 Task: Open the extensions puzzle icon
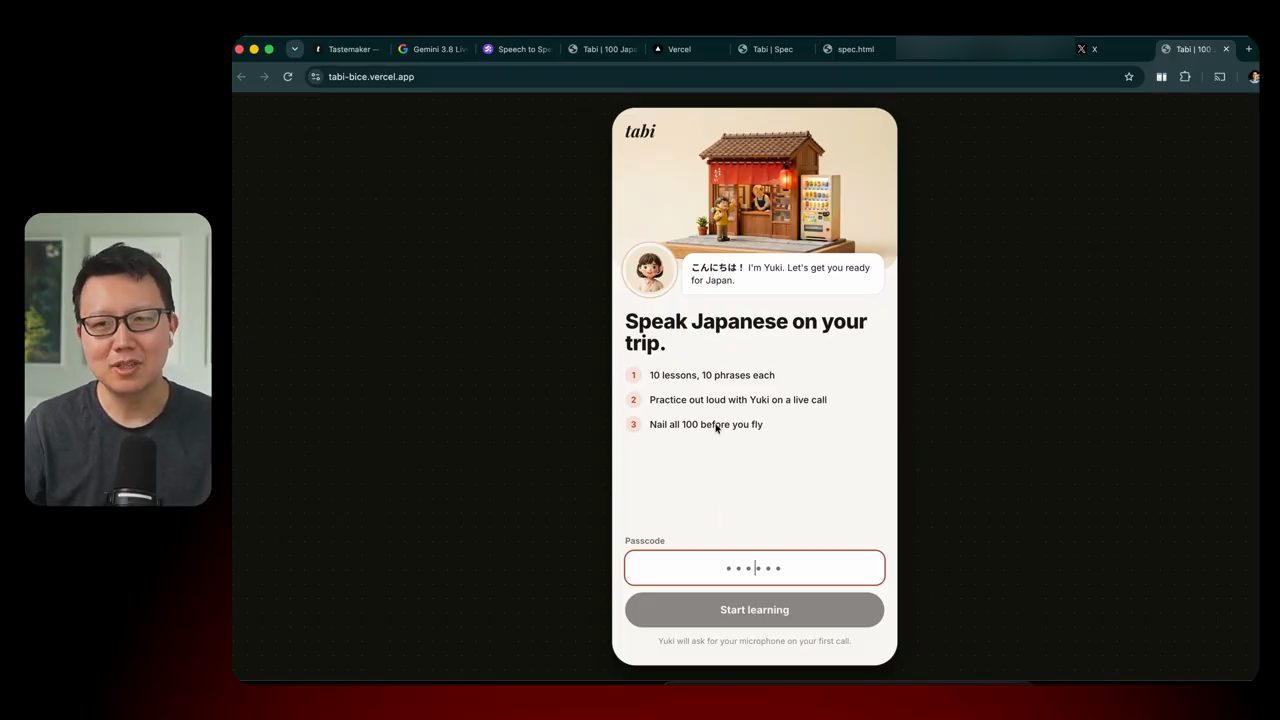click(1185, 77)
